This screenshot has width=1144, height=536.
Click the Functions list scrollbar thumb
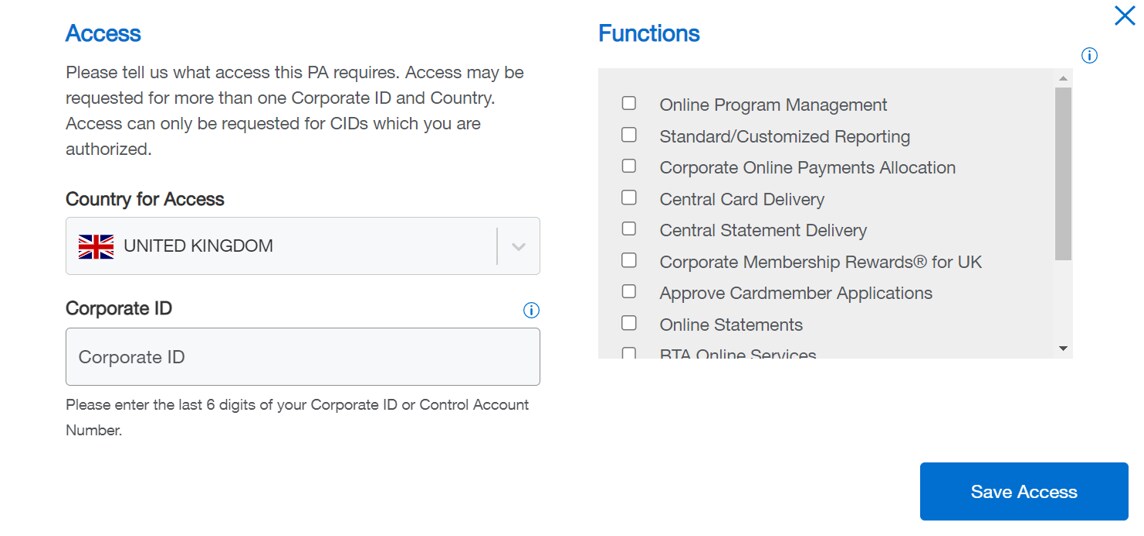coord(1063,172)
